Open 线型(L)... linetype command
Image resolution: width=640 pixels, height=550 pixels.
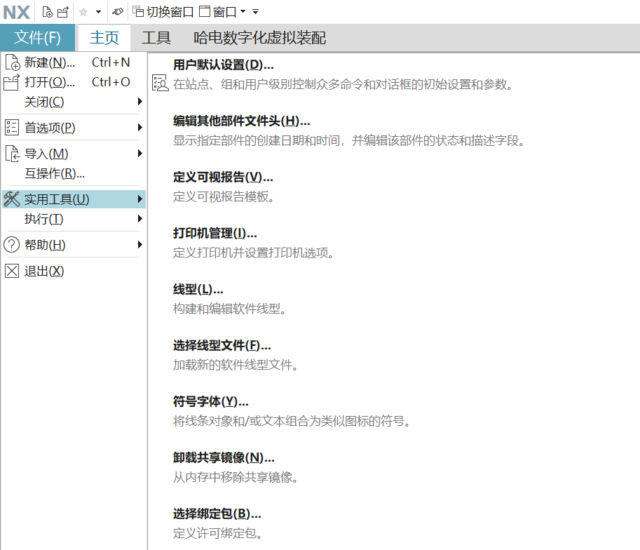tap(198, 290)
